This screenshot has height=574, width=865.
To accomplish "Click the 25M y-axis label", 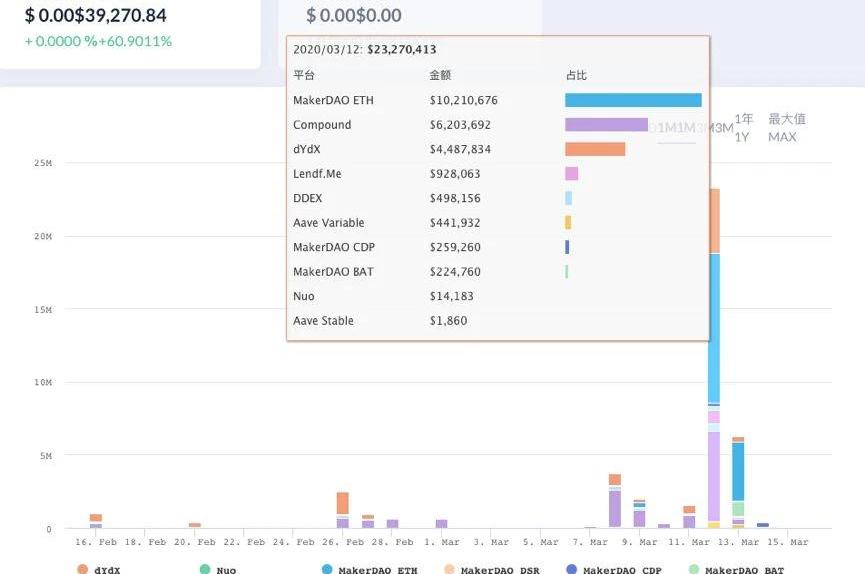I will pyautogui.click(x=43, y=163).
